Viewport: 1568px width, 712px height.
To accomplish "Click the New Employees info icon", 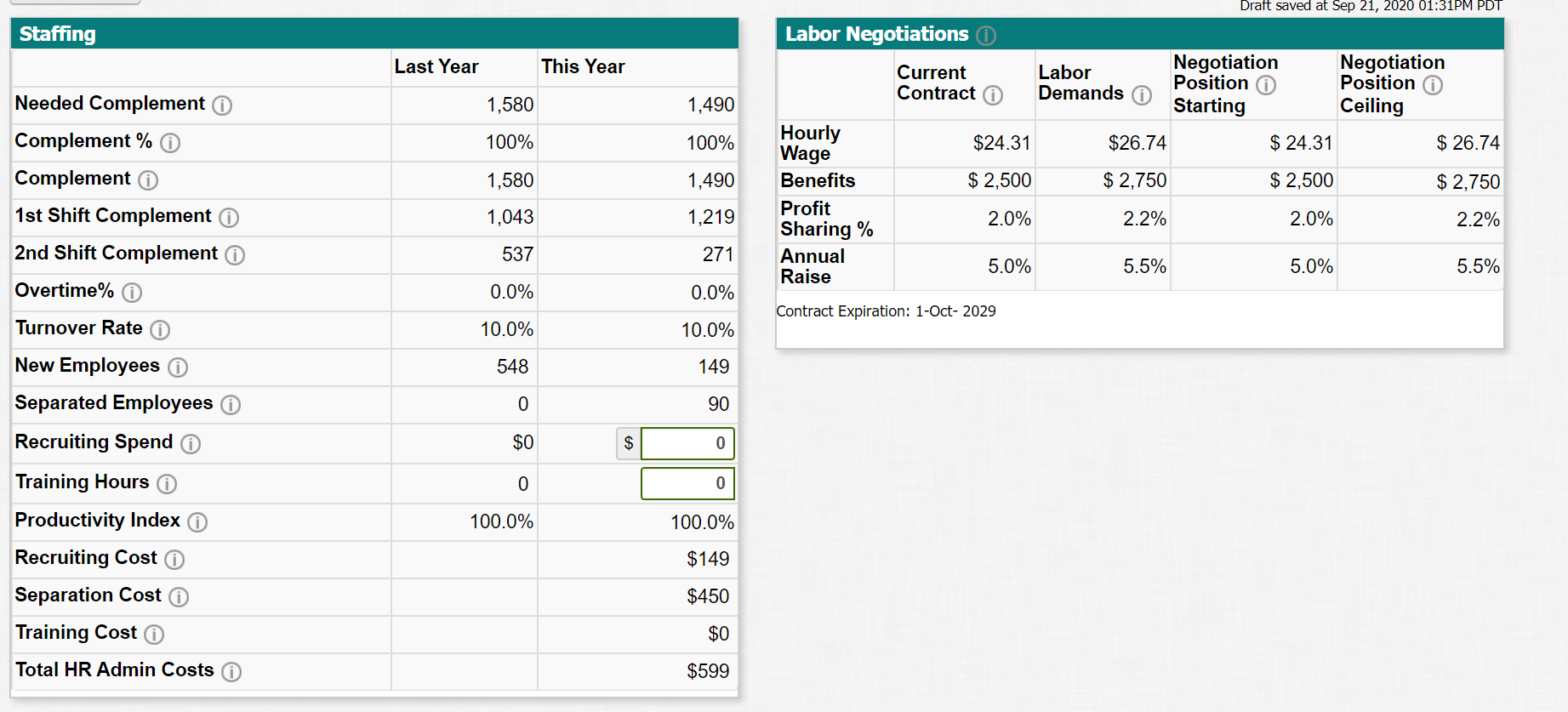I will coord(178,367).
